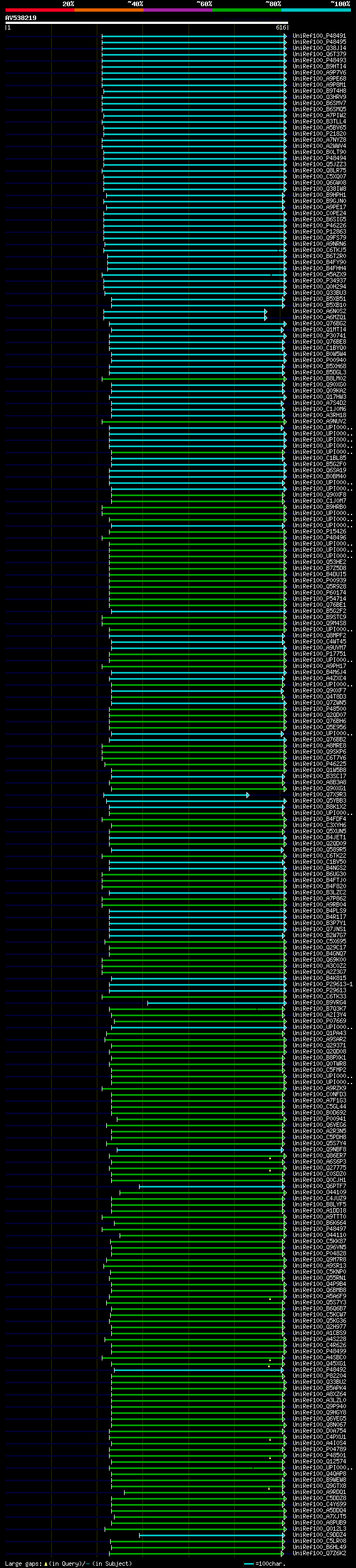Click the cyan alignment bar for UniRef100_Q6PTF7
The width and height of the screenshot is (356, 1568).
point(212,1186)
